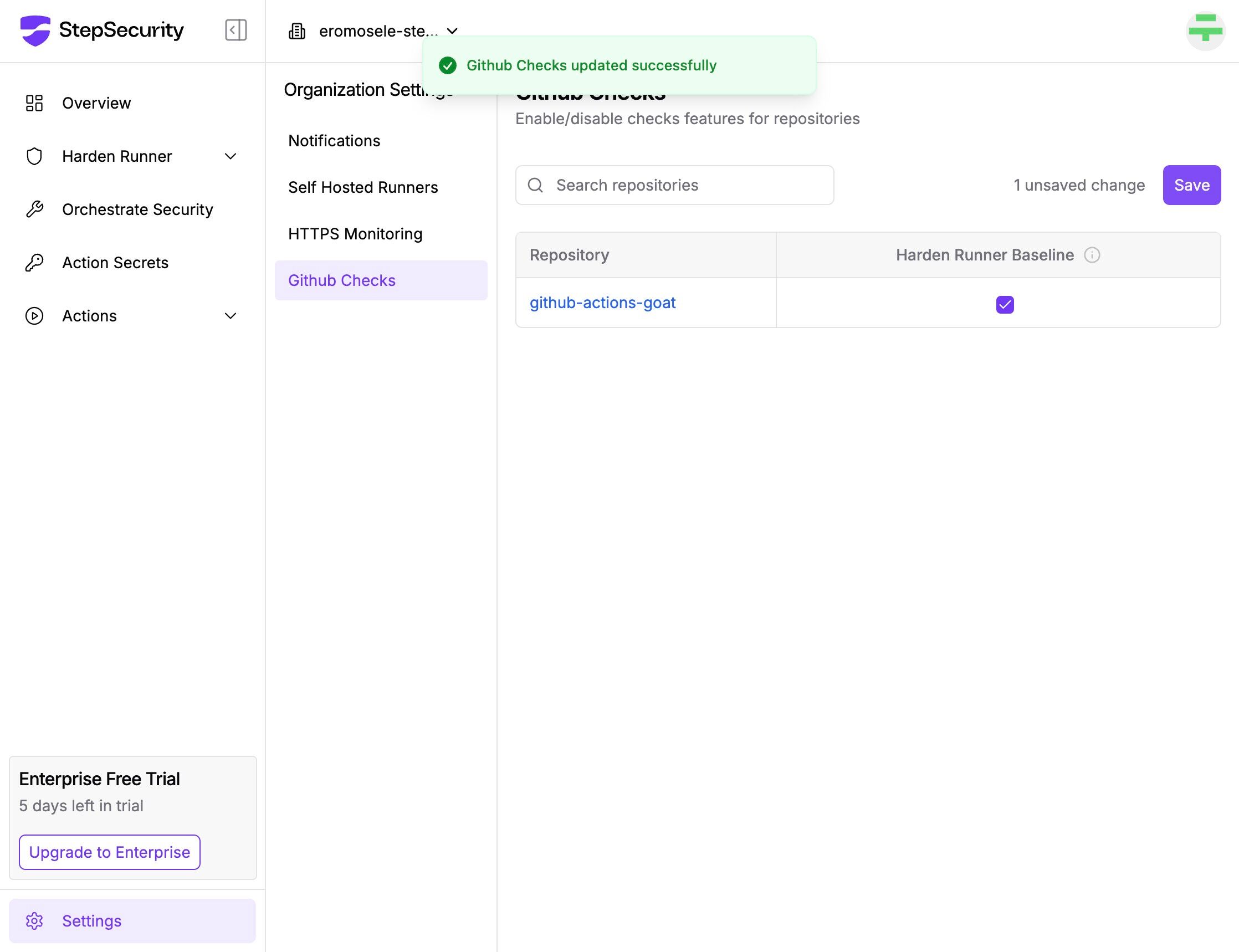This screenshot has width=1239, height=952.
Task: Select the Self Hosted Runners tab
Action: tap(381, 187)
